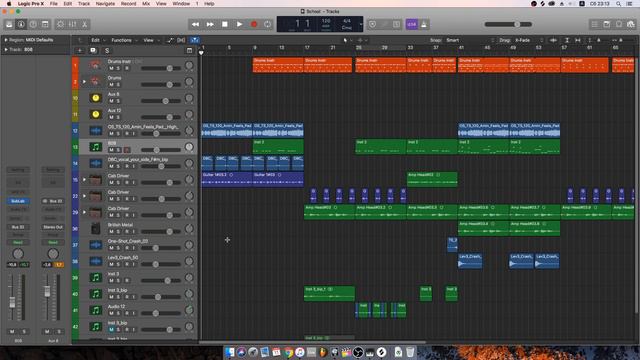Click the red Record button
The image size is (640, 360).
point(253,24)
